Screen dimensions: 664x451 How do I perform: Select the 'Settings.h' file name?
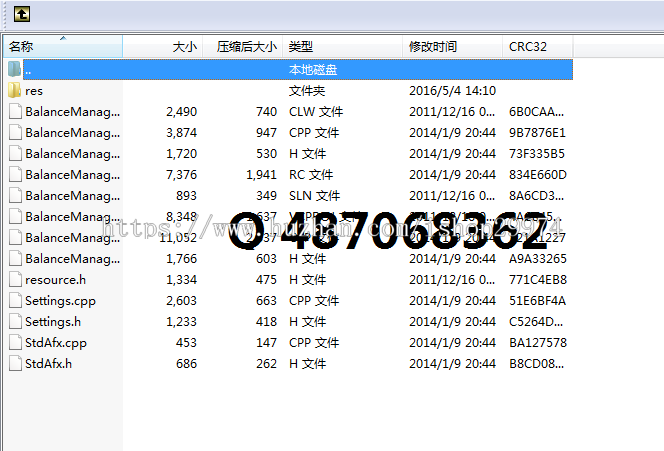[53, 322]
